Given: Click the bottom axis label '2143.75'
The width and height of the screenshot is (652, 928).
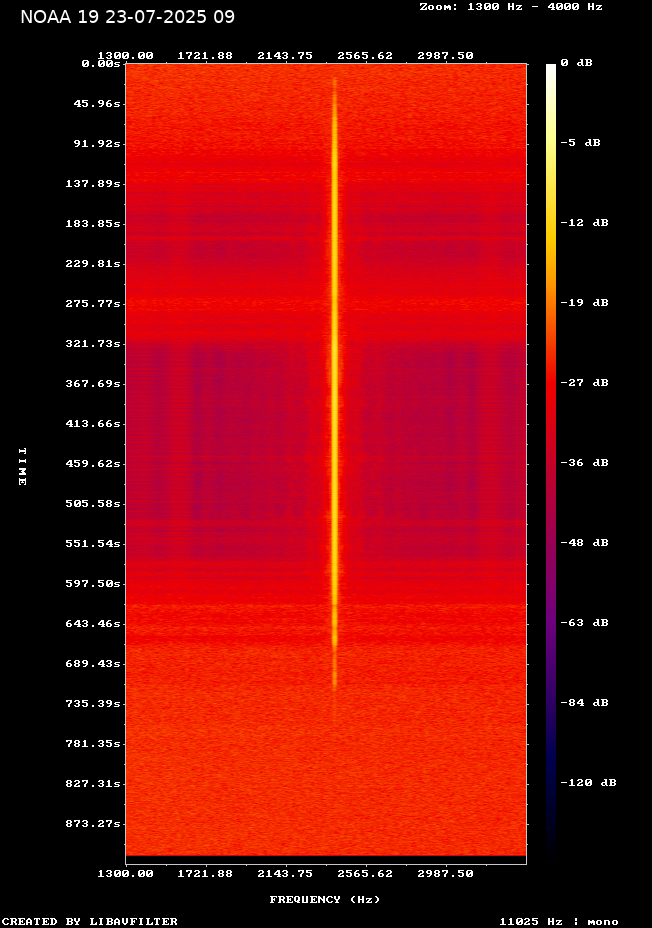Looking at the screenshot, I should [x=285, y=874].
